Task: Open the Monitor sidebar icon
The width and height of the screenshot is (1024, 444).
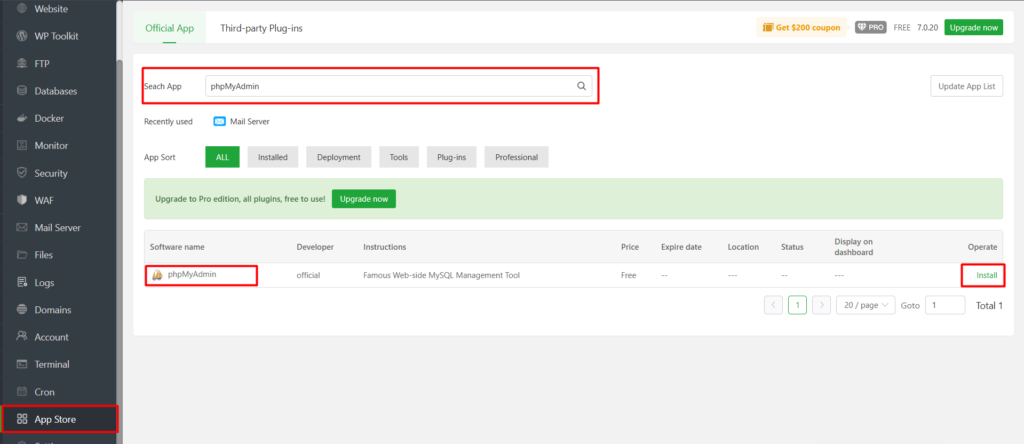Action: coord(22,146)
